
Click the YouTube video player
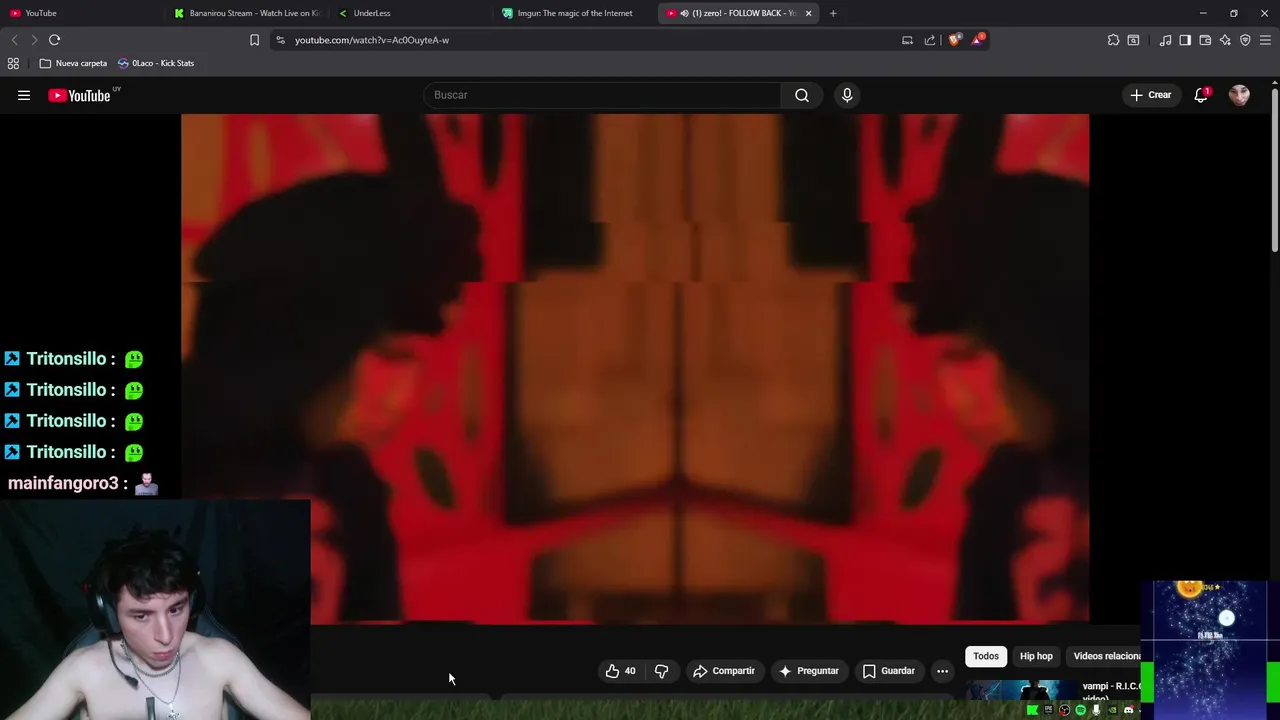pyautogui.click(x=635, y=368)
